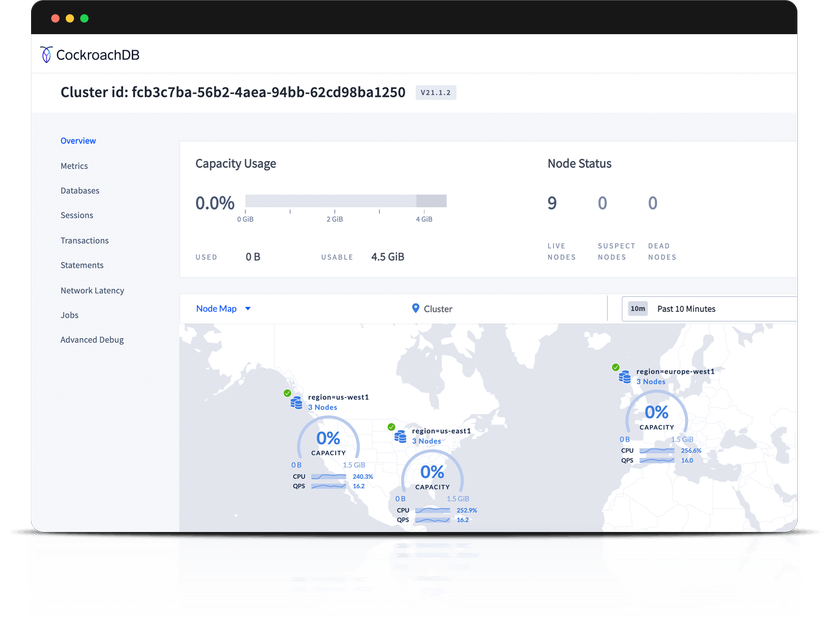Screen dimensions: 828x635
Task: Open the Node Map dropdown
Action: click(222, 309)
